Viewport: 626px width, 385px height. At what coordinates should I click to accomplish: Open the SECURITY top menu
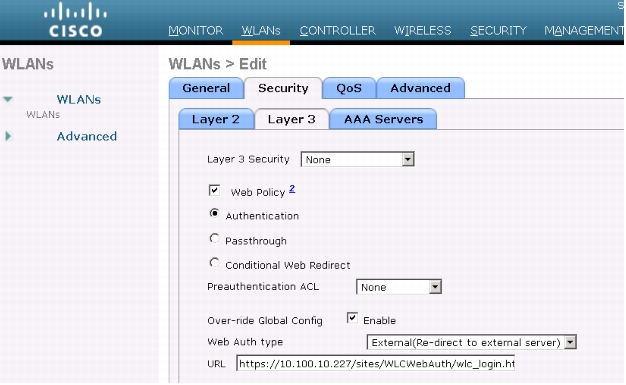coord(498,30)
